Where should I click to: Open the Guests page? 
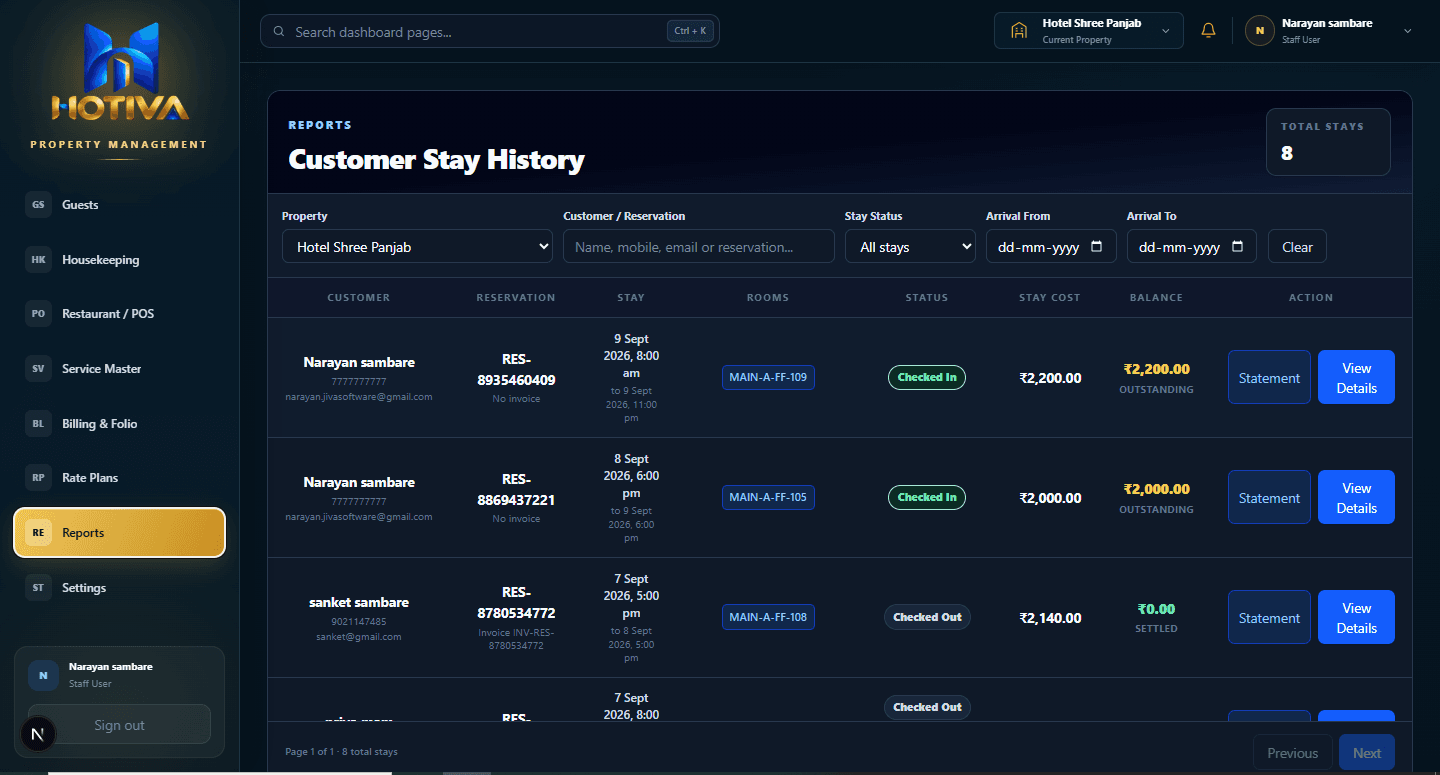point(119,205)
